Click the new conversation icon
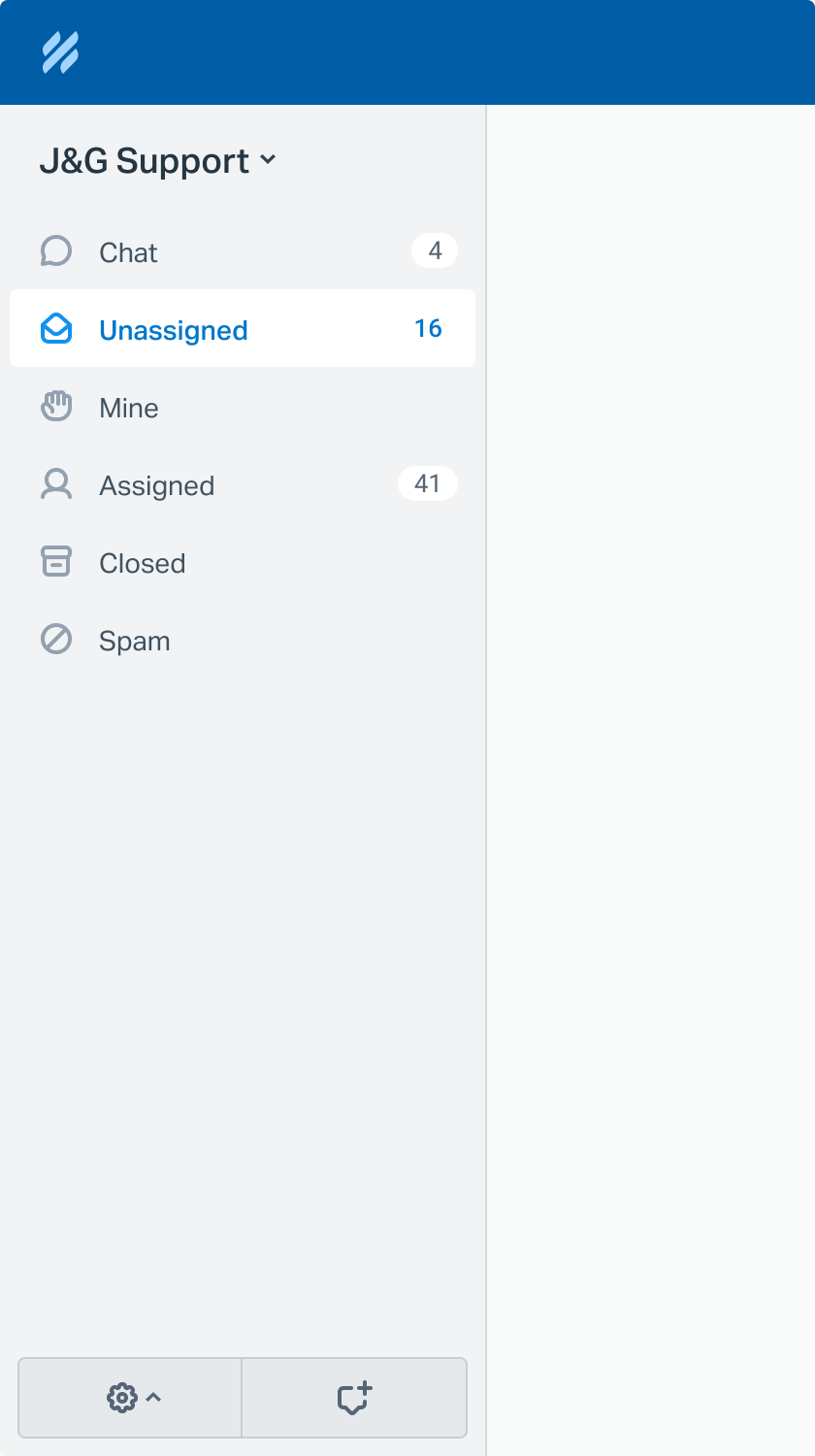This screenshot has width=815, height=1456. tap(354, 1398)
